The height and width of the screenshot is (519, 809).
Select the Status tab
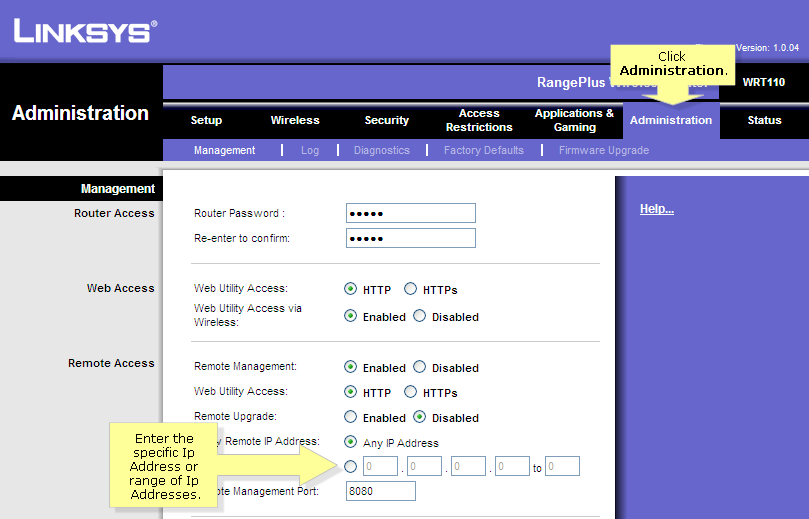(764, 121)
